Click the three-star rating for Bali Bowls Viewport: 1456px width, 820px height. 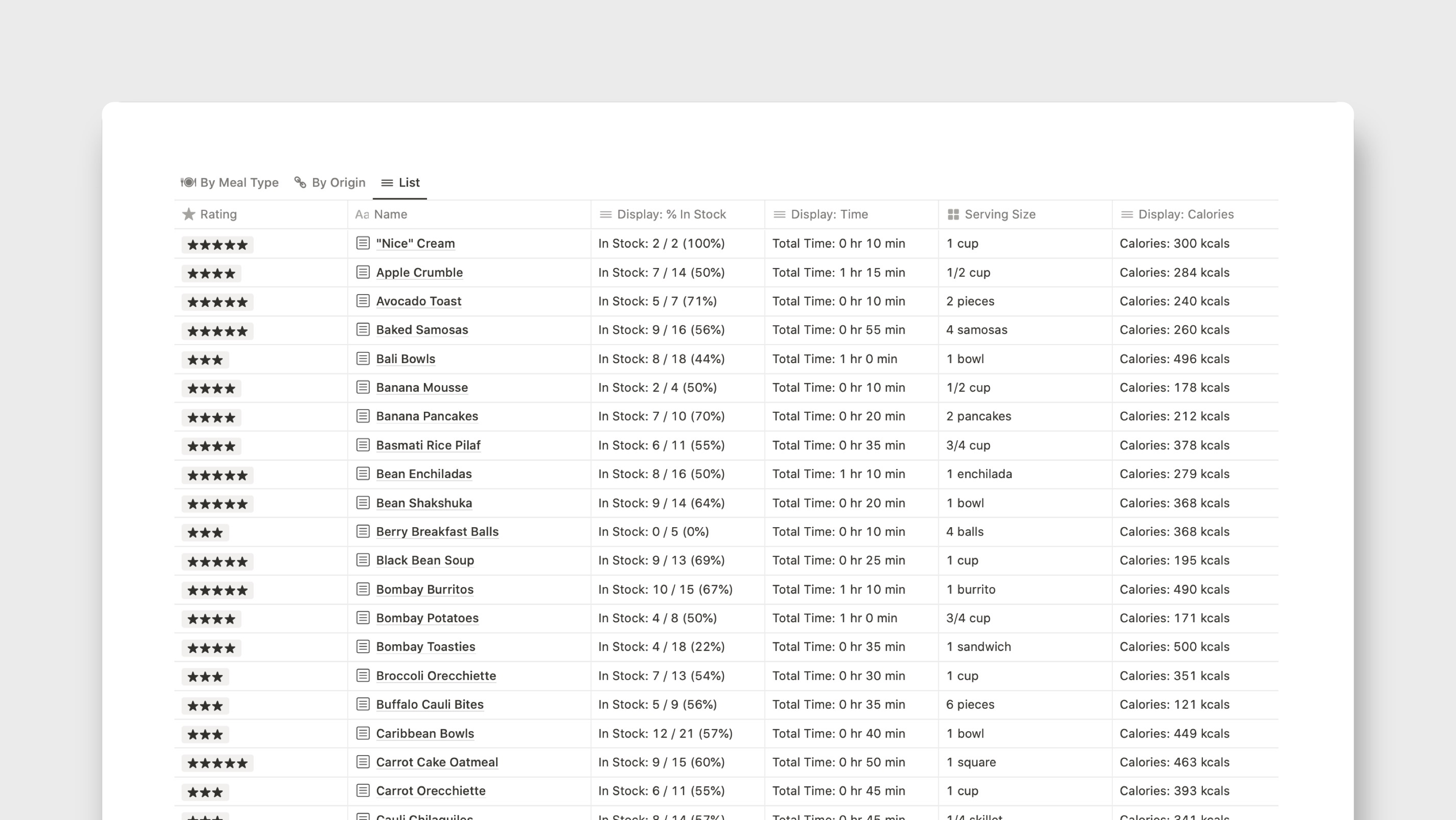coord(205,360)
